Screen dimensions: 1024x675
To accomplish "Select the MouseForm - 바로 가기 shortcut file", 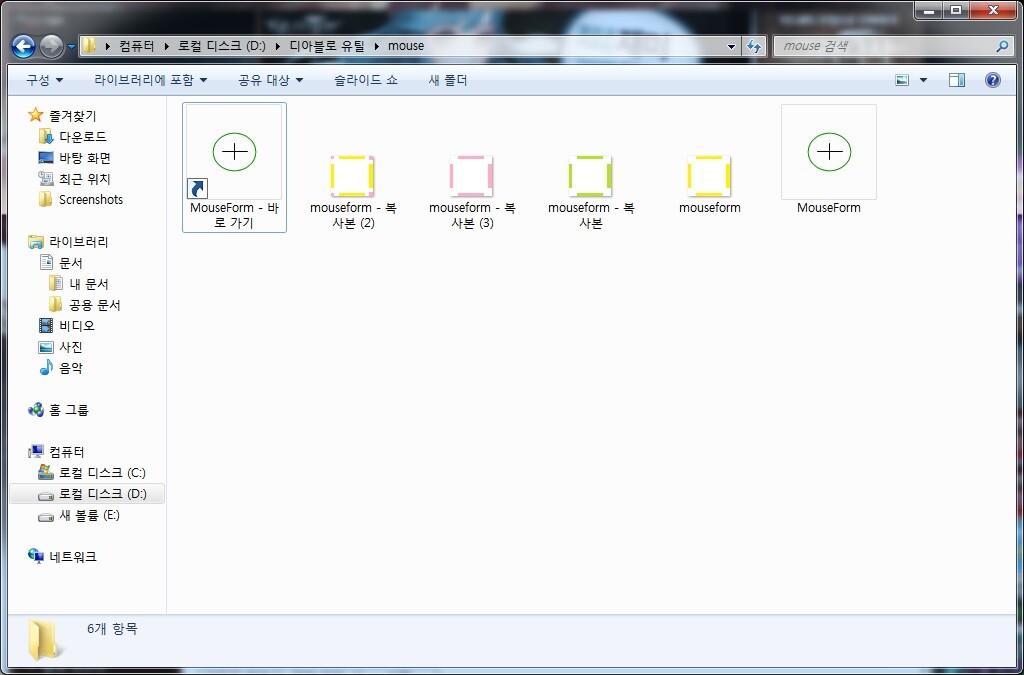I will click(234, 167).
